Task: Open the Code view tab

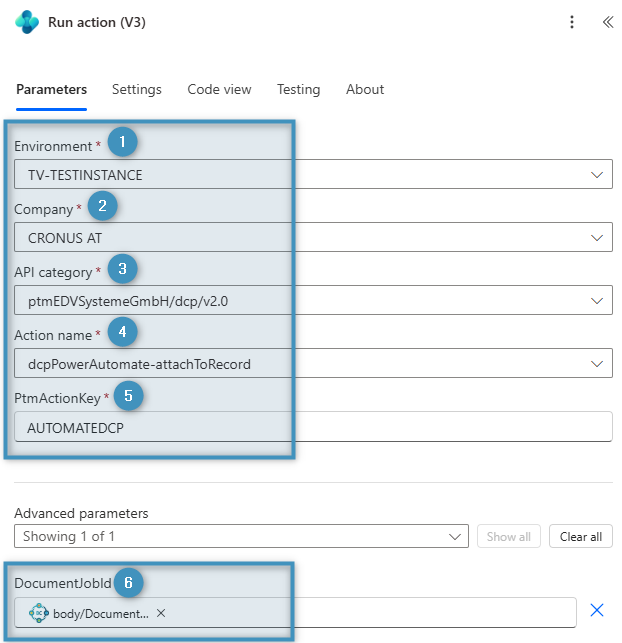Action: point(219,89)
